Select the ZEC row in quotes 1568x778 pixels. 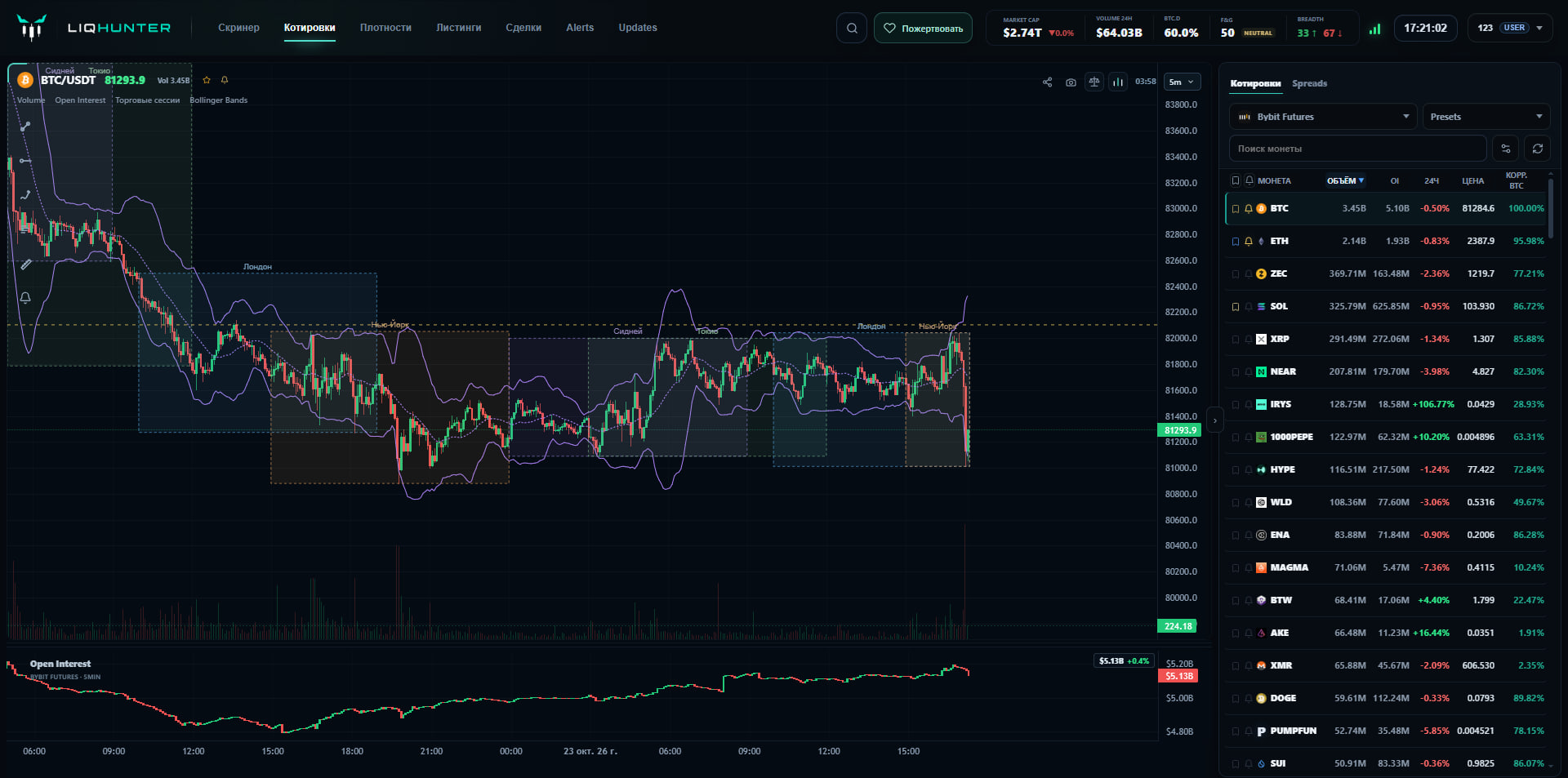pyautogui.click(x=1387, y=274)
